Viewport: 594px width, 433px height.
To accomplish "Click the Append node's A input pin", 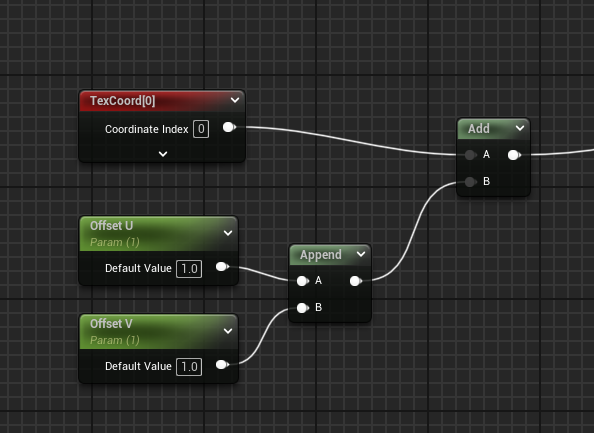I will (x=303, y=281).
